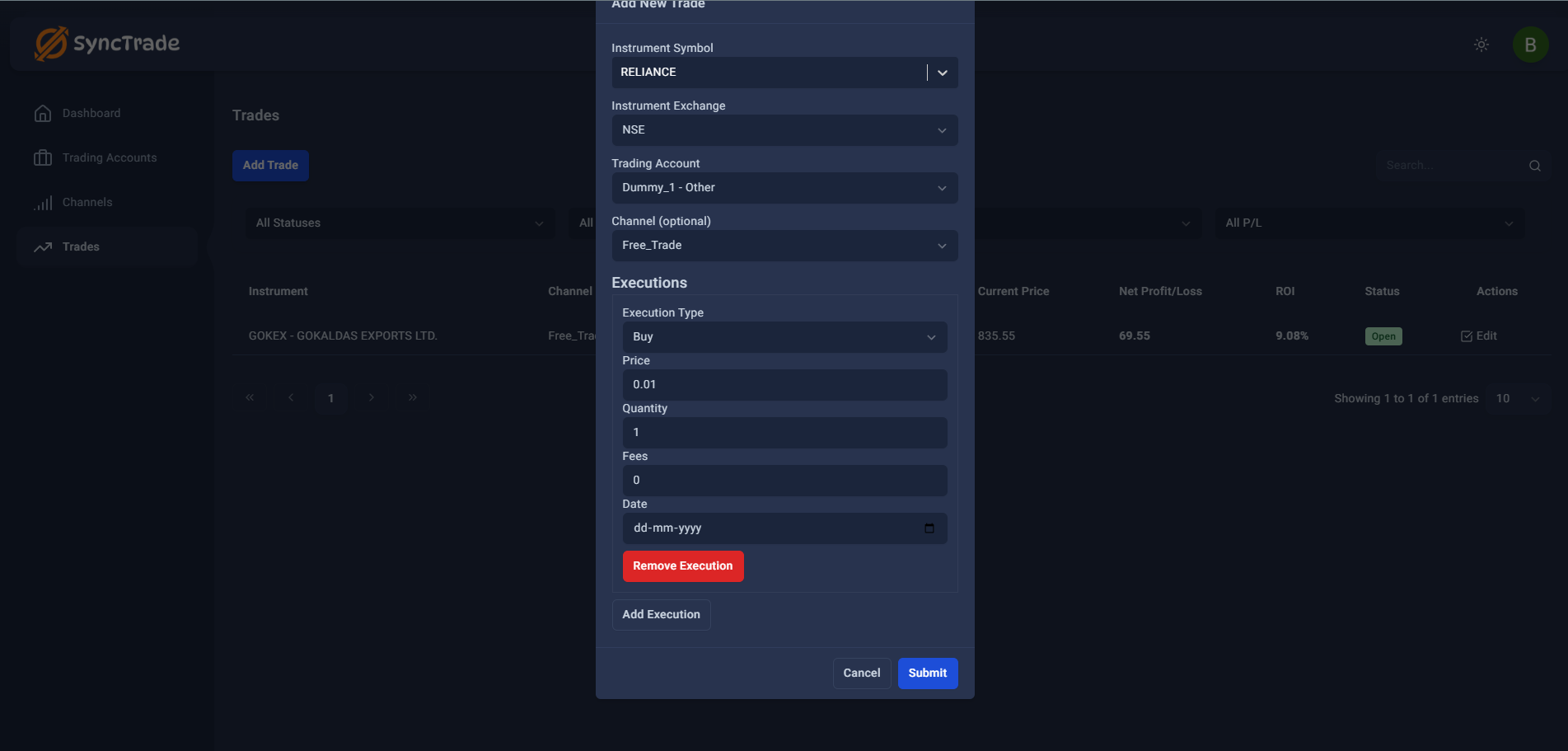Cancel the Add New Trade dialog
This screenshot has width=1568, height=751.
[x=861, y=674]
